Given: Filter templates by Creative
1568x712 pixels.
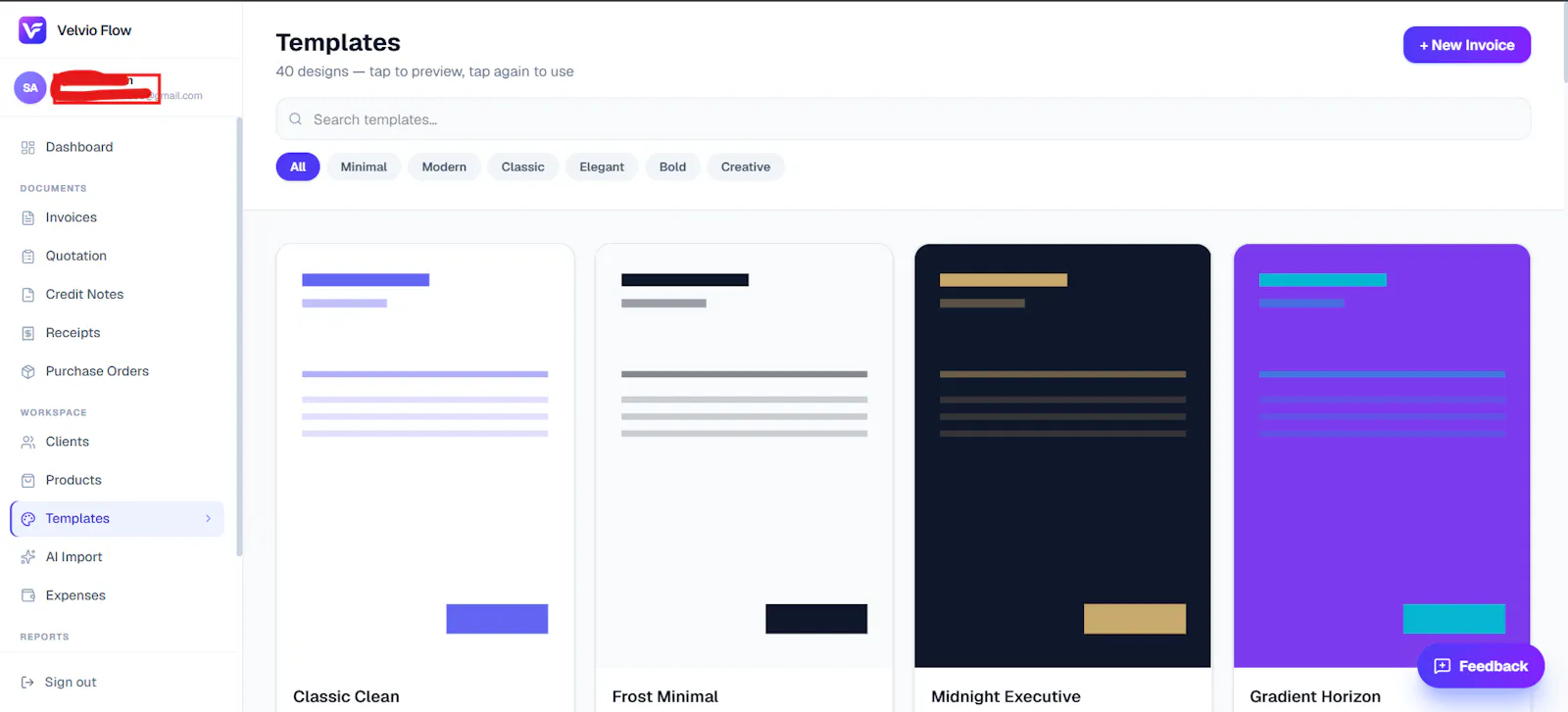Looking at the screenshot, I should pos(746,166).
